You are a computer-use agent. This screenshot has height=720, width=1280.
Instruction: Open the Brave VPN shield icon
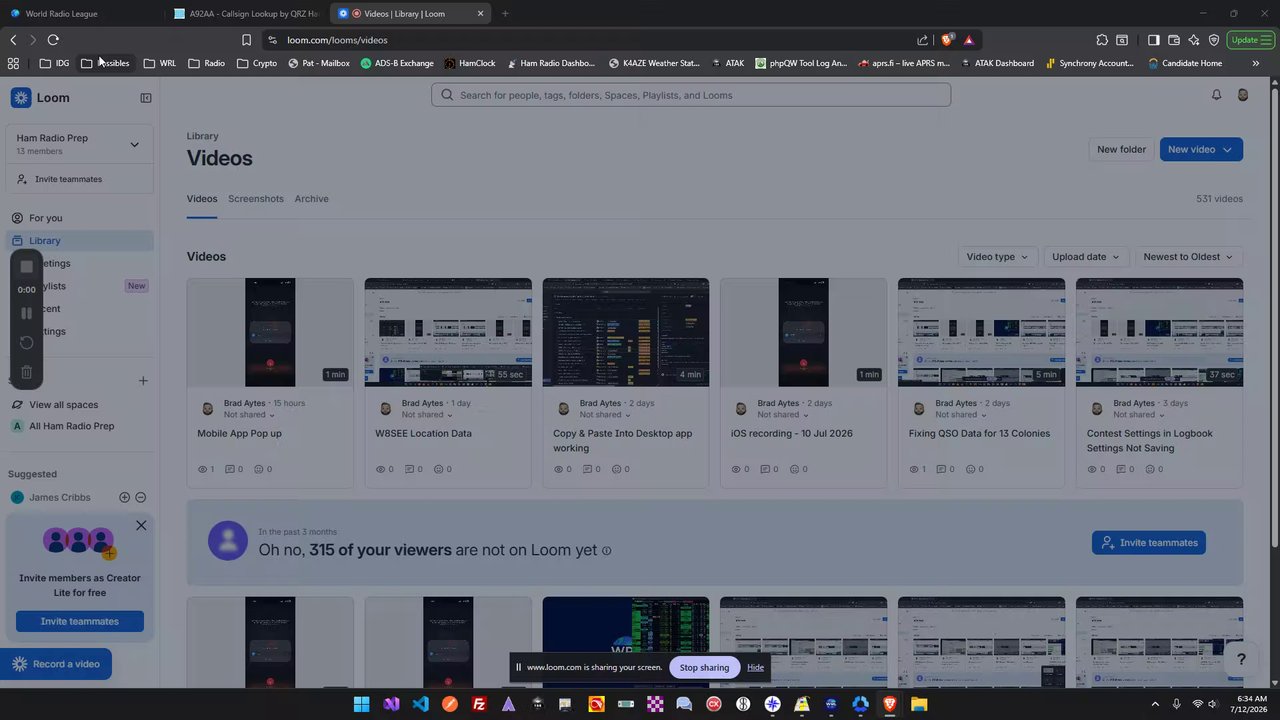tap(1214, 40)
